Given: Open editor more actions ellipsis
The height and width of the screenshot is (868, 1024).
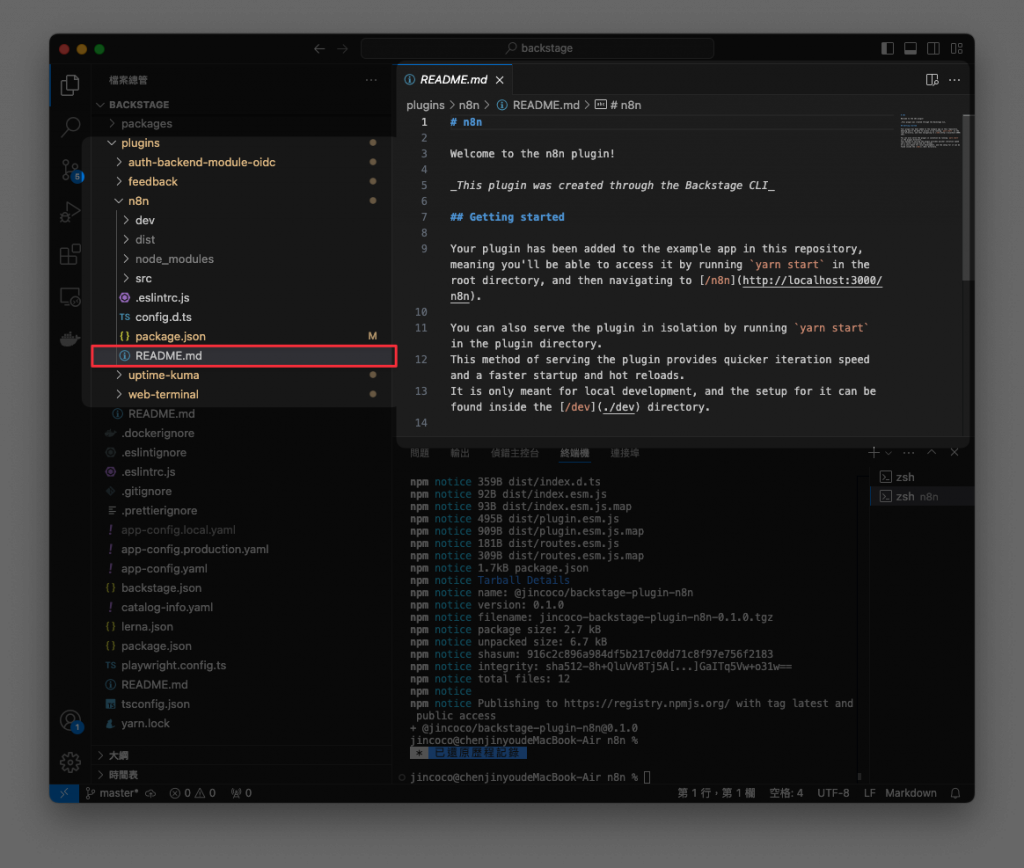Looking at the screenshot, I should point(955,80).
